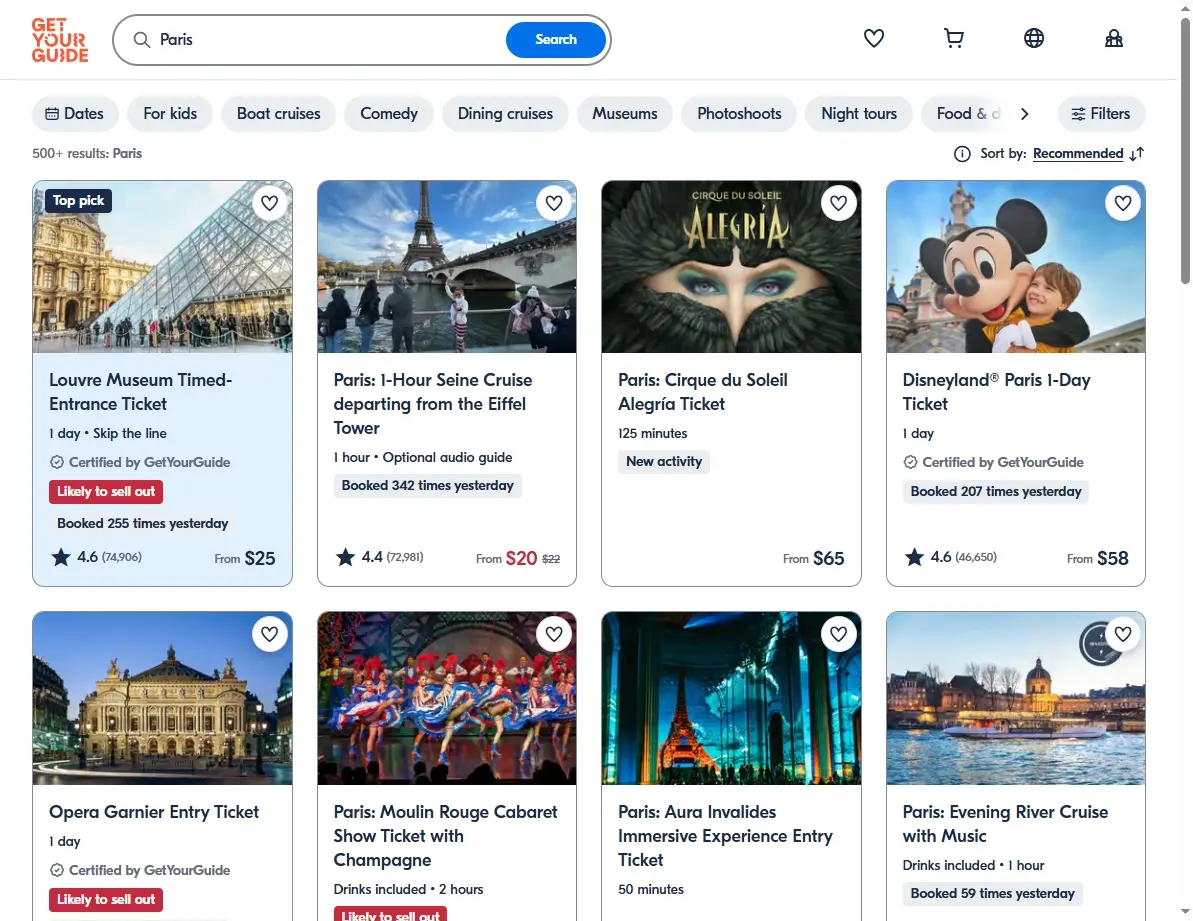
Task: Select the Dining cruises filter chip
Action: [x=505, y=113]
